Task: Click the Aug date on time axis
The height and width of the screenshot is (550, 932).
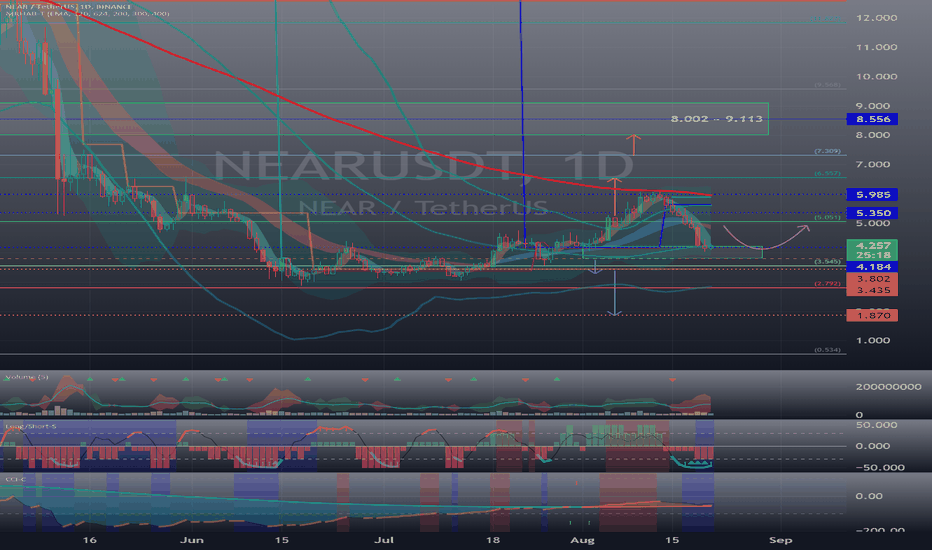Action: 582,540
